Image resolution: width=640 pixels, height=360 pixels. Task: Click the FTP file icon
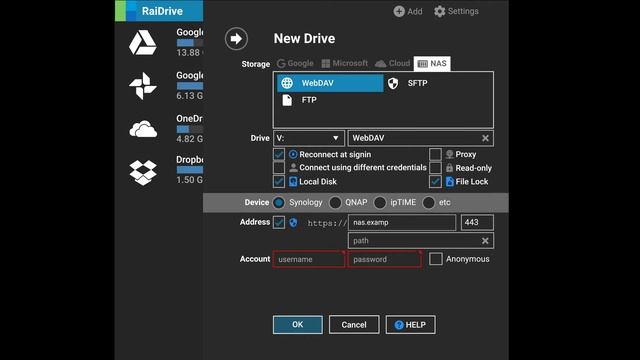tap(287, 100)
